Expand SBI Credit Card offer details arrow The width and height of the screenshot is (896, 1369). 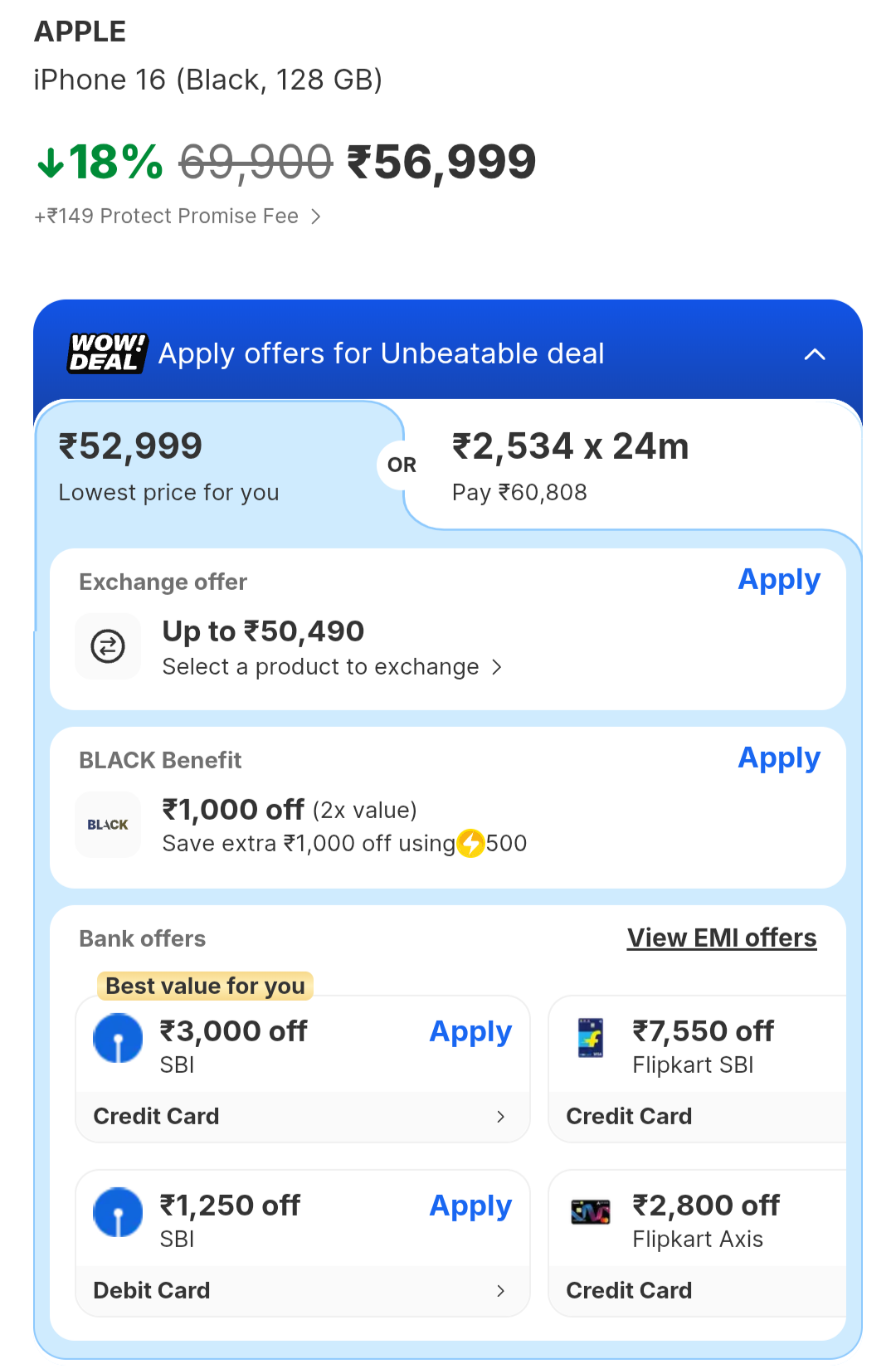(500, 1117)
